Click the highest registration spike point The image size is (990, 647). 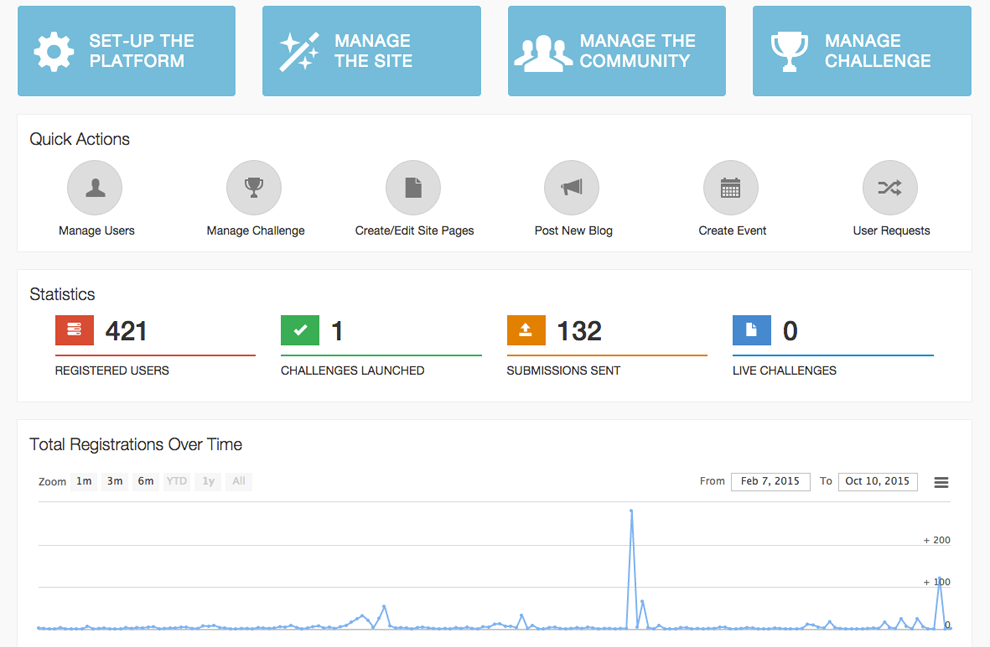pyautogui.click(x=631, y=511)
